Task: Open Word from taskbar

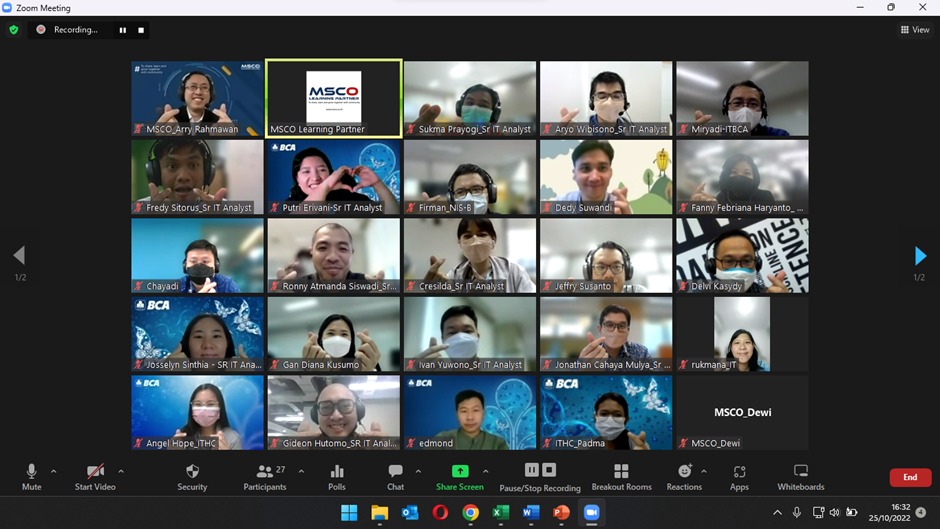Action: 531,513
